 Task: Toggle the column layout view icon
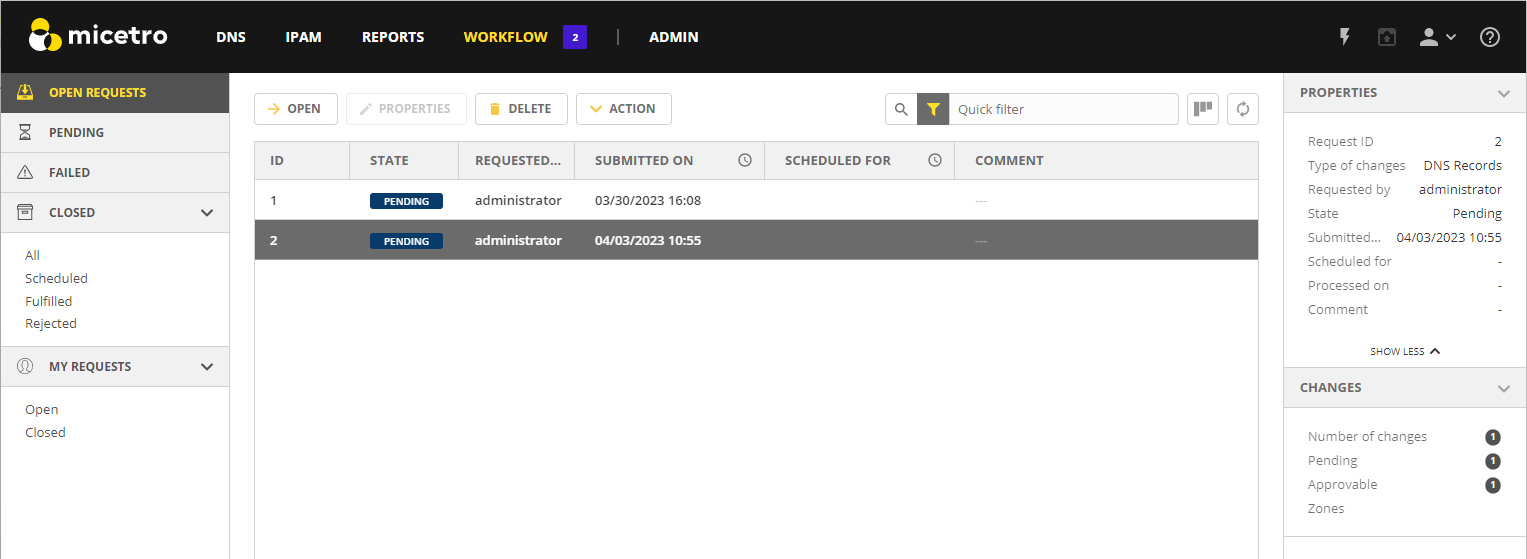point(1203,109)
